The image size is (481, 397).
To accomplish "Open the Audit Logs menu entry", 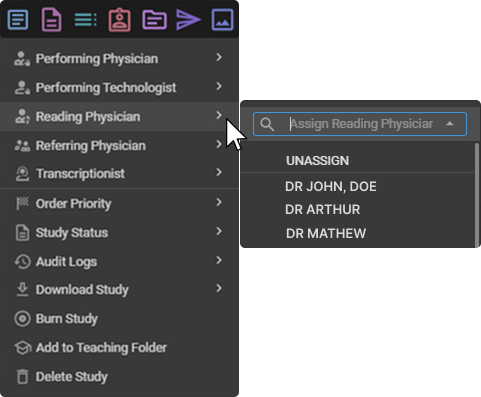I will pyautogui.click(x=119, y=261).
